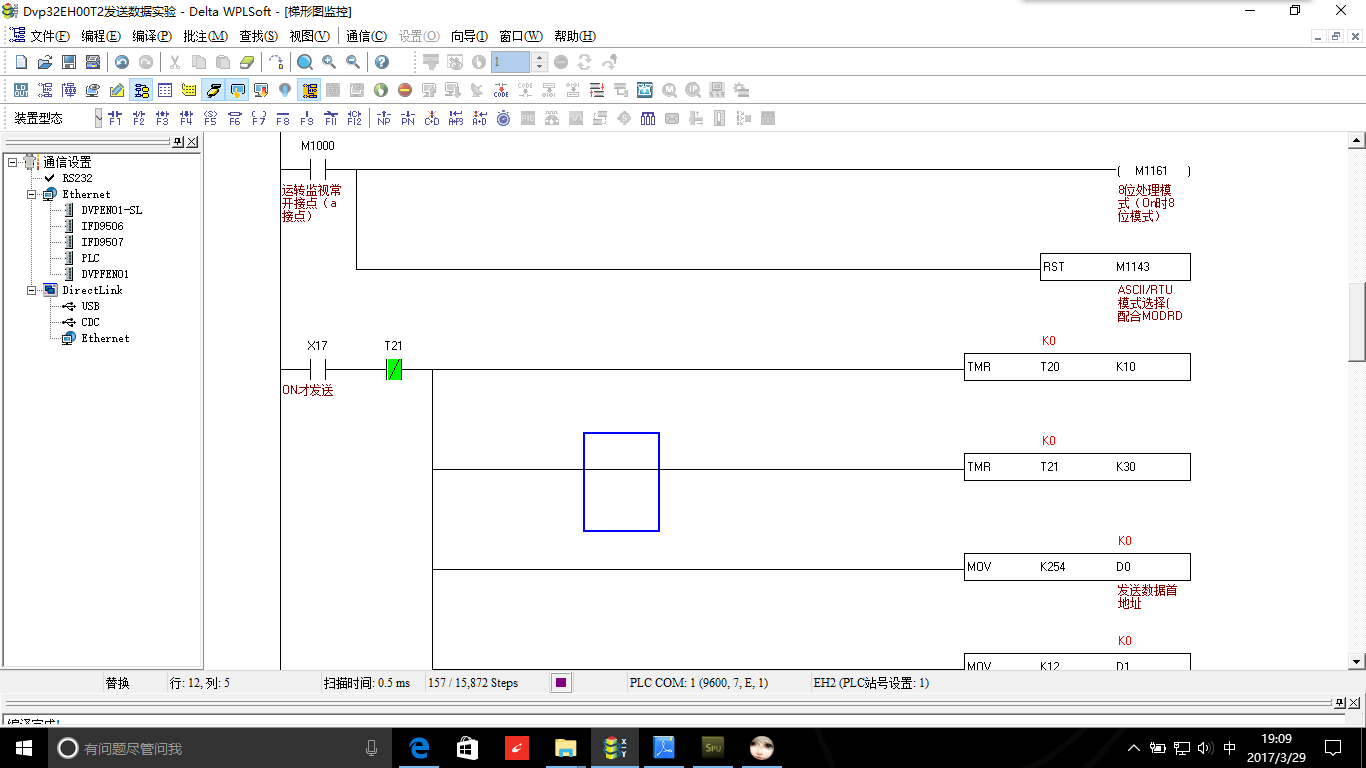This screenshot has height=768, width=1366.
Task: Insert output coil with F7 icon
Action: click(258, 118)
